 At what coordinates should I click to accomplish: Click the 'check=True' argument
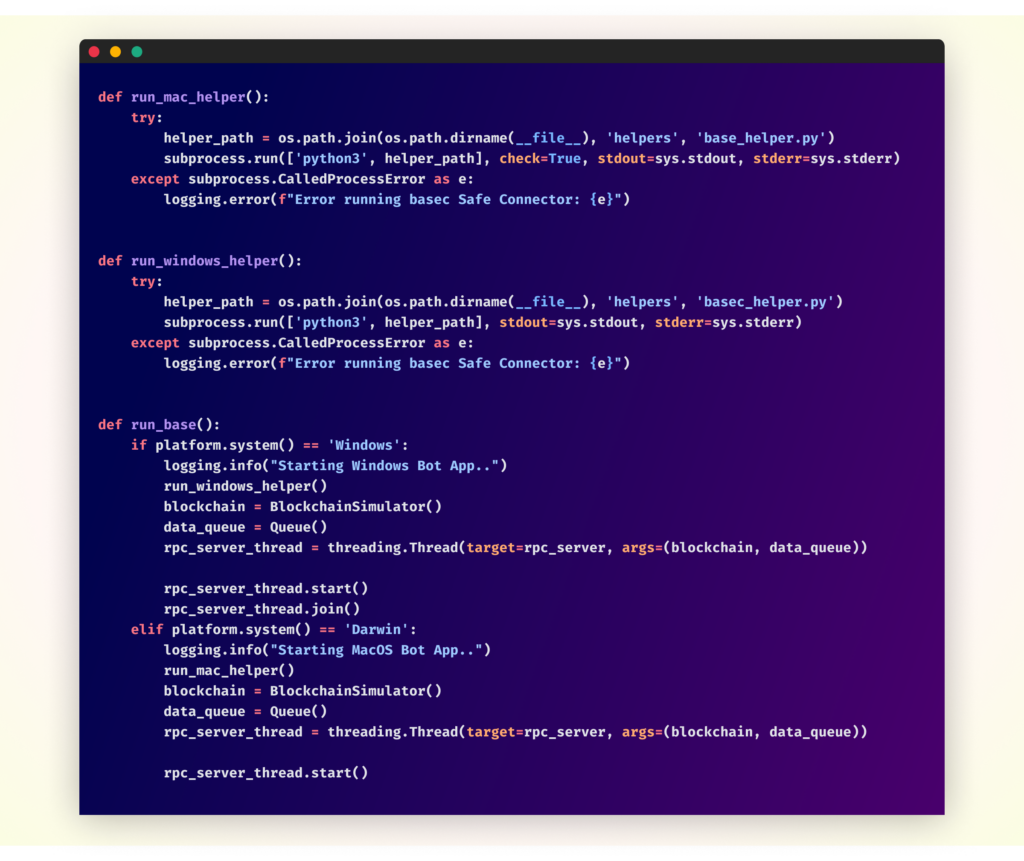(x=540, y=159)
